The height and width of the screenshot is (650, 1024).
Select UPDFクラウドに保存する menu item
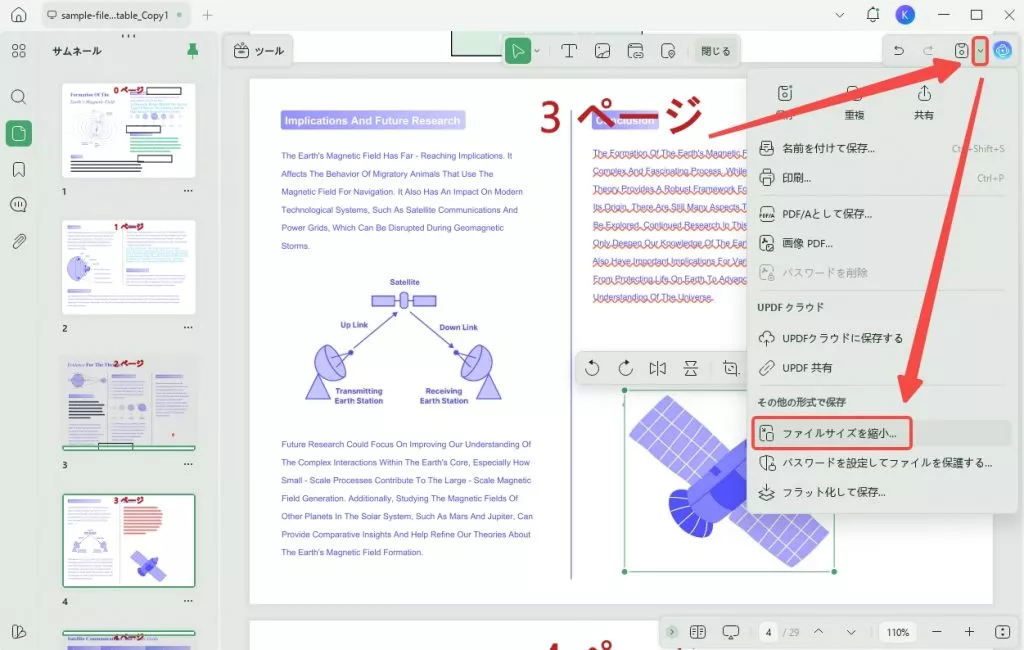tap(882, 338)
